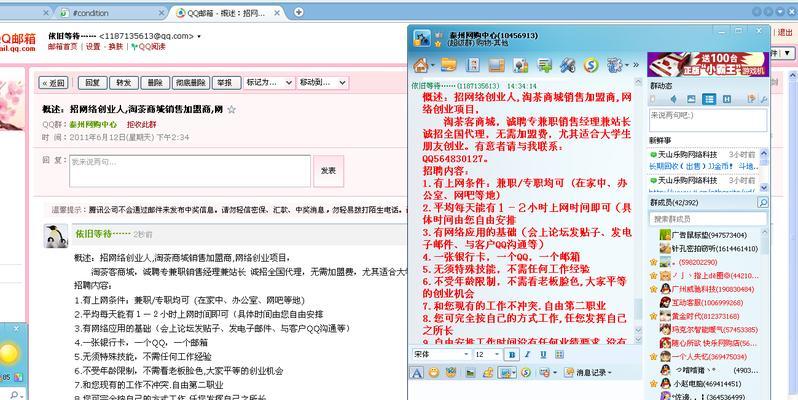
Task: Click the screenshot capture icon
Action: [x=504, y=373]
